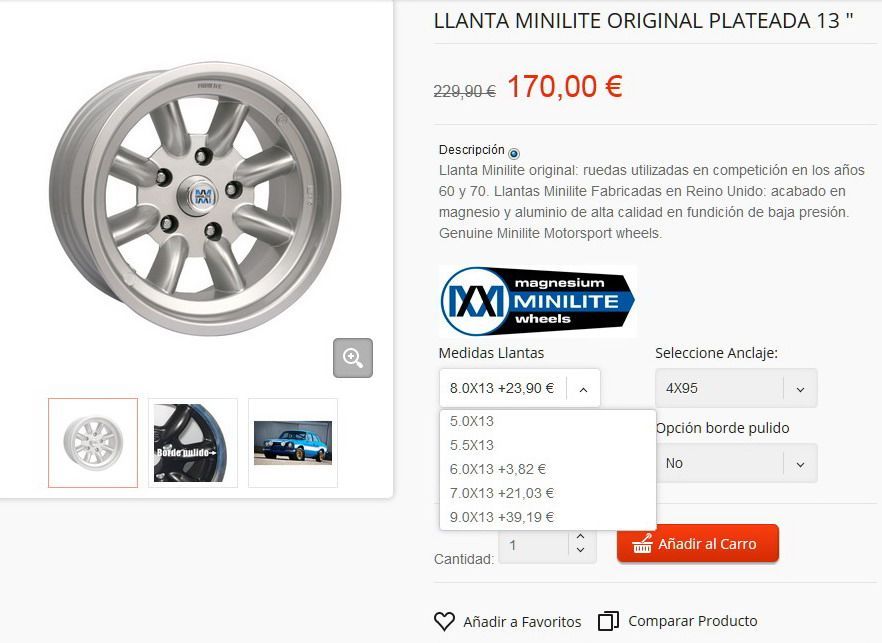Click Añadir al Carro button
Viewport: 882px width, 643px height.
point(698,543)
